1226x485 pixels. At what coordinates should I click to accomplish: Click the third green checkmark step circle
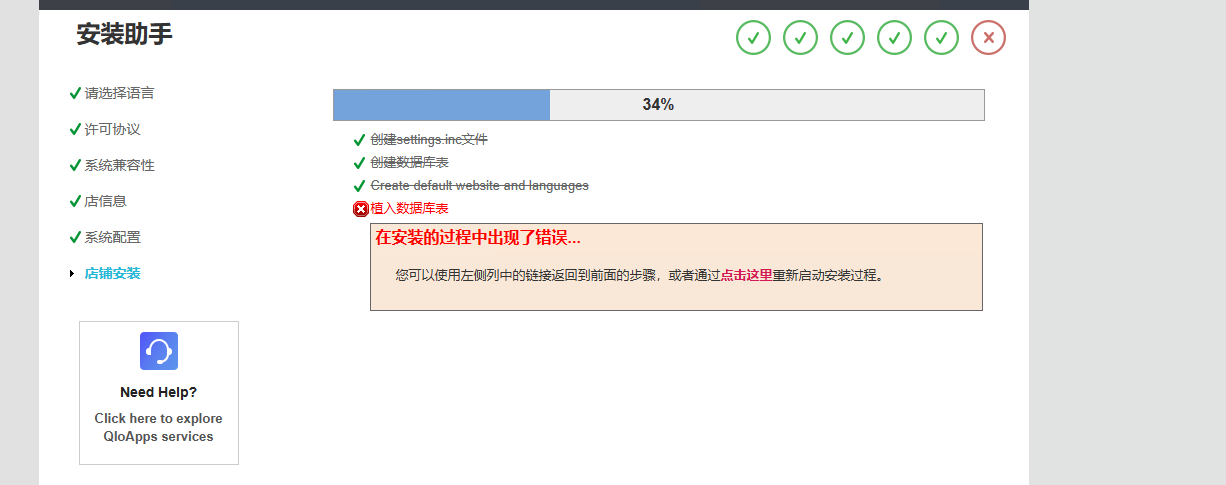(x=848, y=38)
